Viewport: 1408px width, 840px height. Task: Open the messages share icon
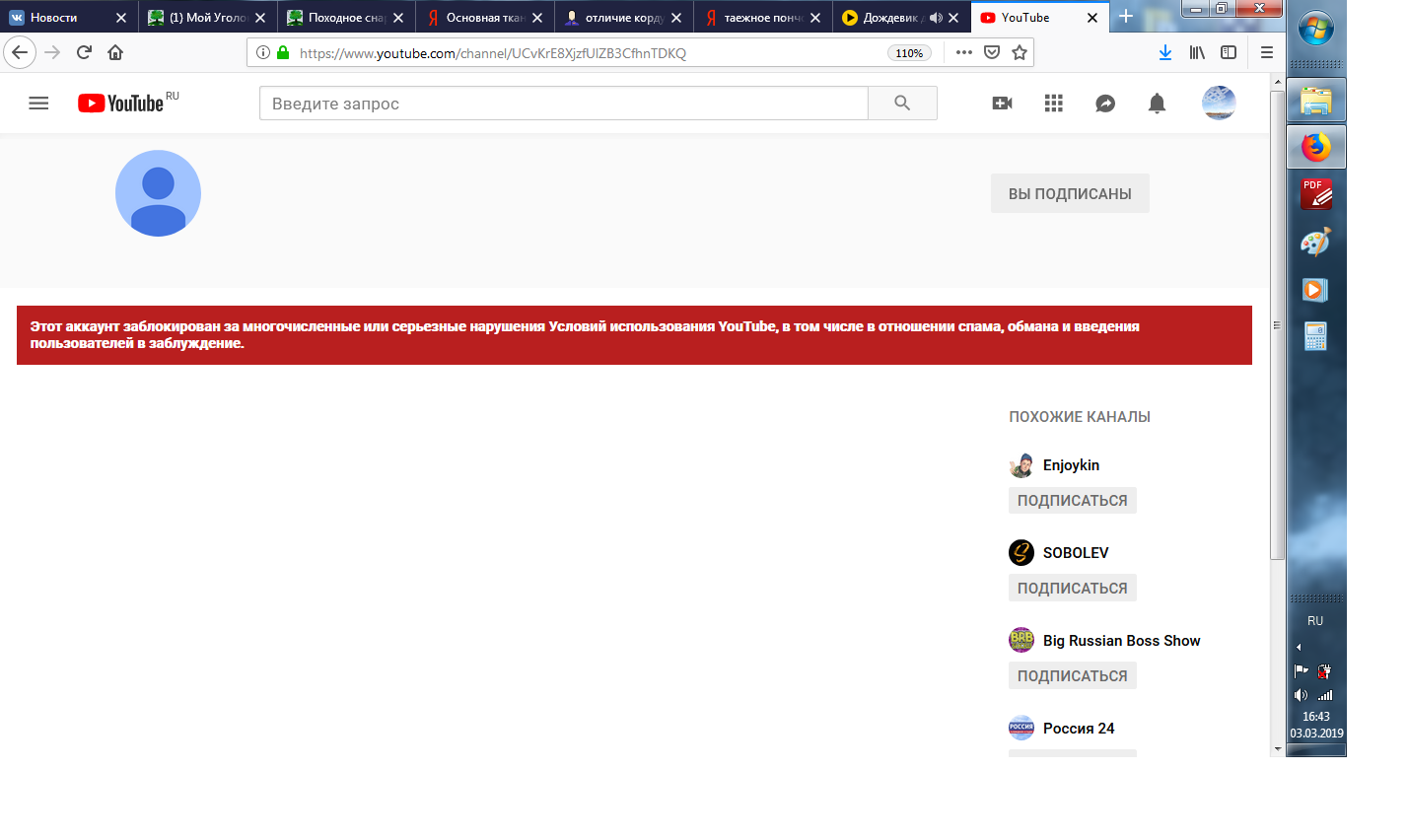click(1105, 104)
